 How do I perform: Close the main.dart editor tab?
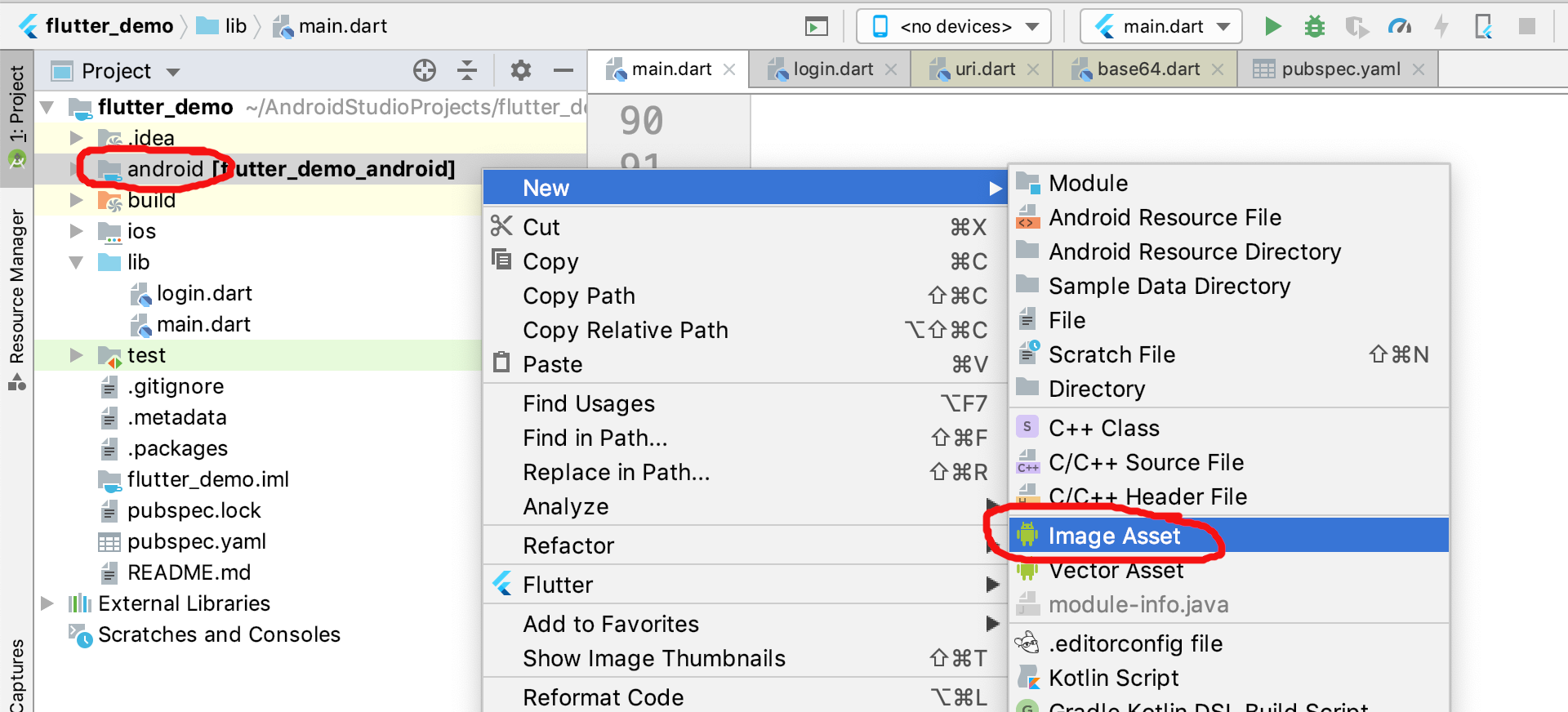729,69
